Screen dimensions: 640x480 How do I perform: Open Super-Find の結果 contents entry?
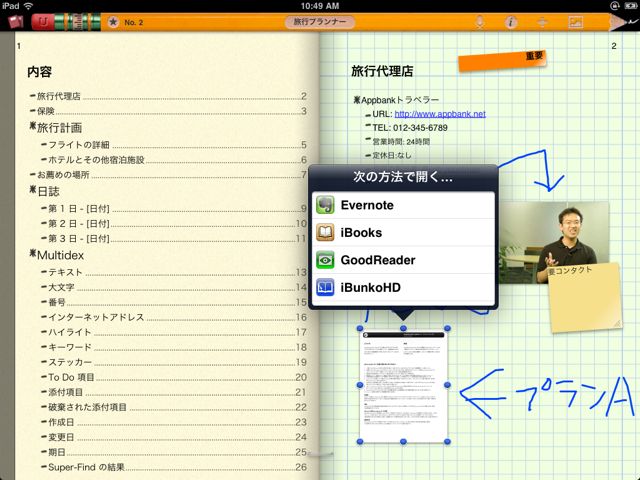[x=174, y=467]
